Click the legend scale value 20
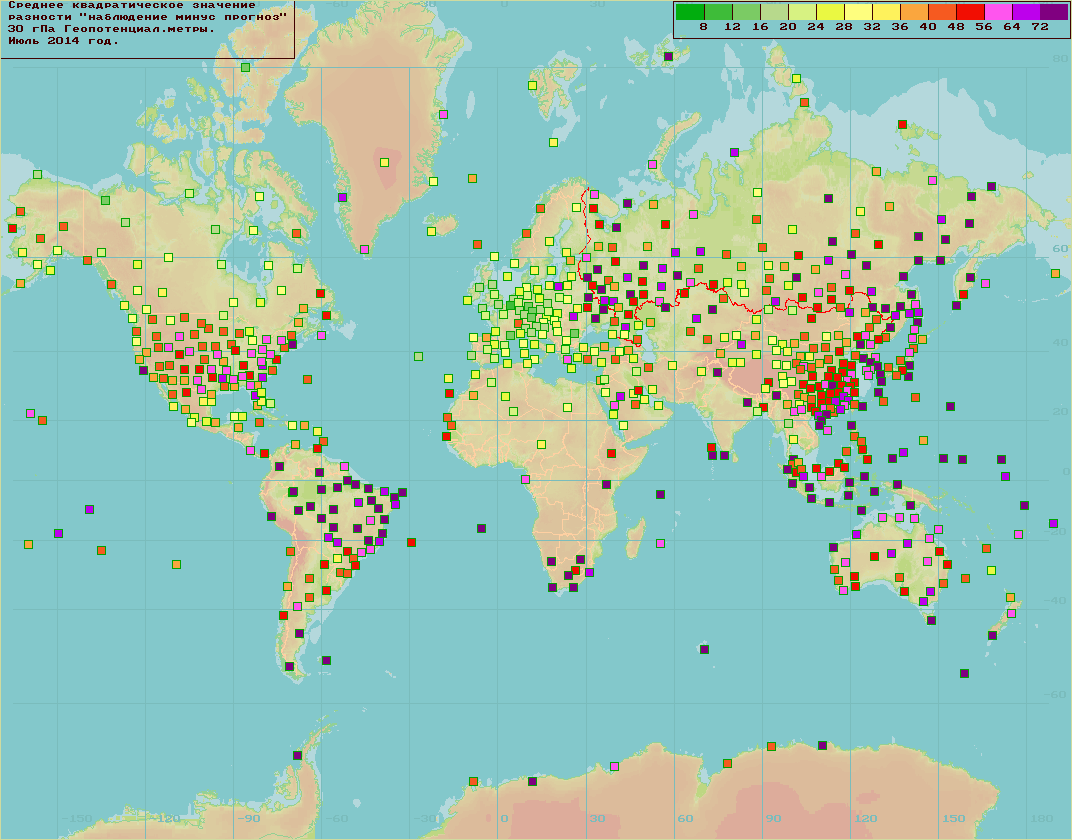 (x=788, y=27)
